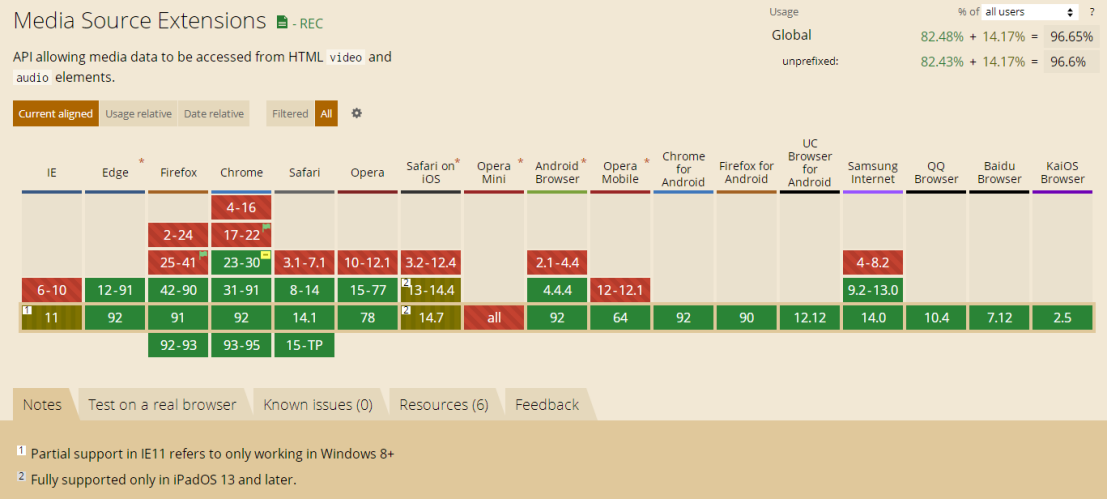The image size is (1108, 499).
Task: Switch to Date relative view
Action: tap(213, 114)
